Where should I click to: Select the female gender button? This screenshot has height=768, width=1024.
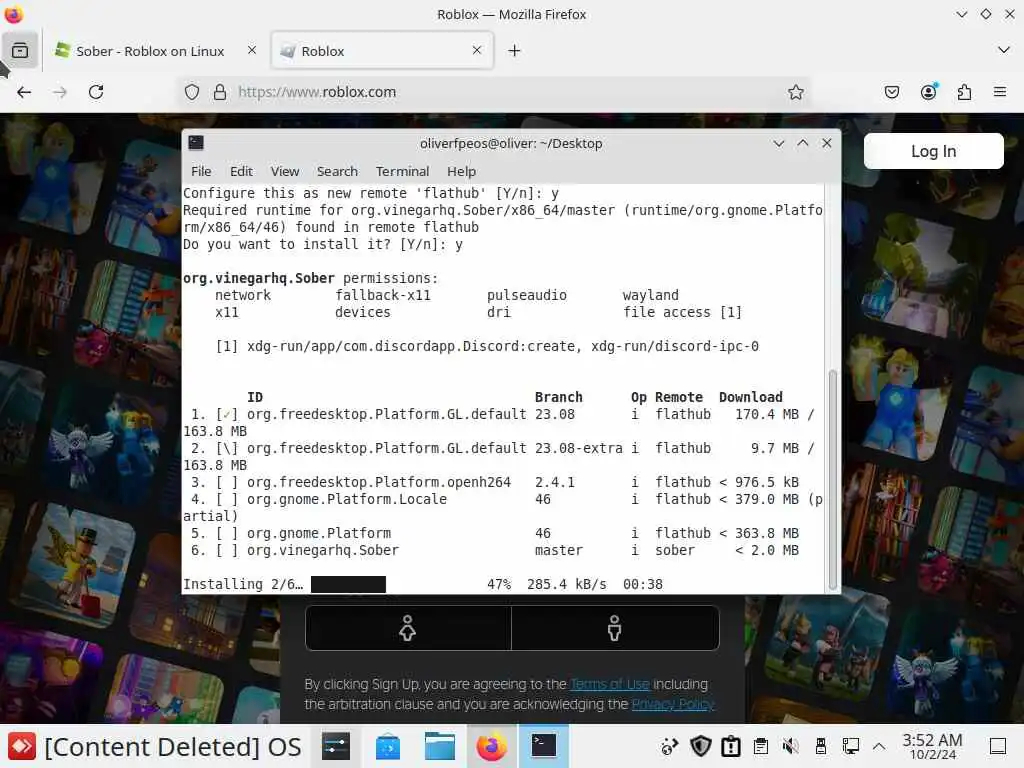coord(408,628)
